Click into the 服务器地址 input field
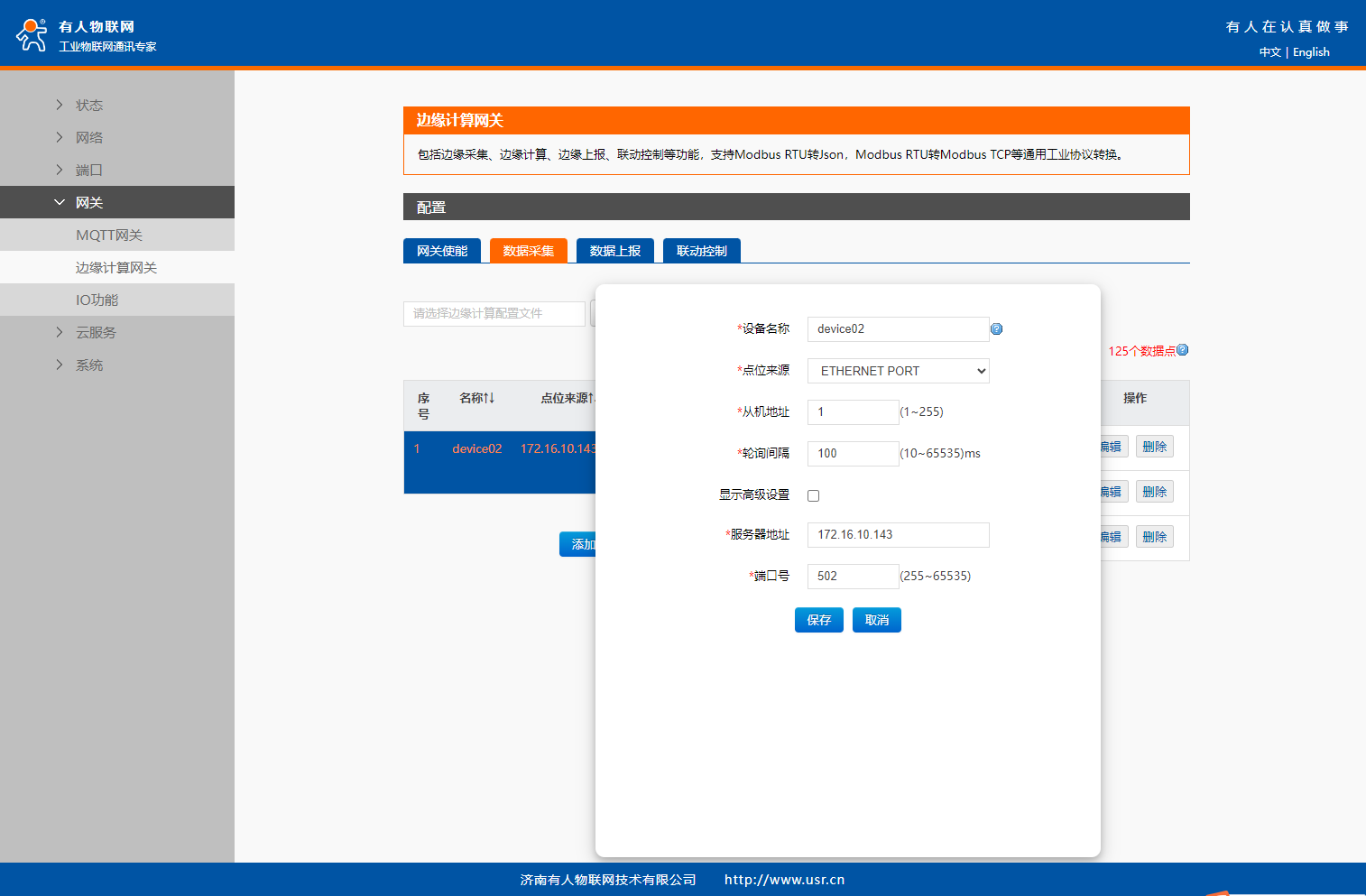Viewport: 1366px width, 896px height. tap(898, 535)
